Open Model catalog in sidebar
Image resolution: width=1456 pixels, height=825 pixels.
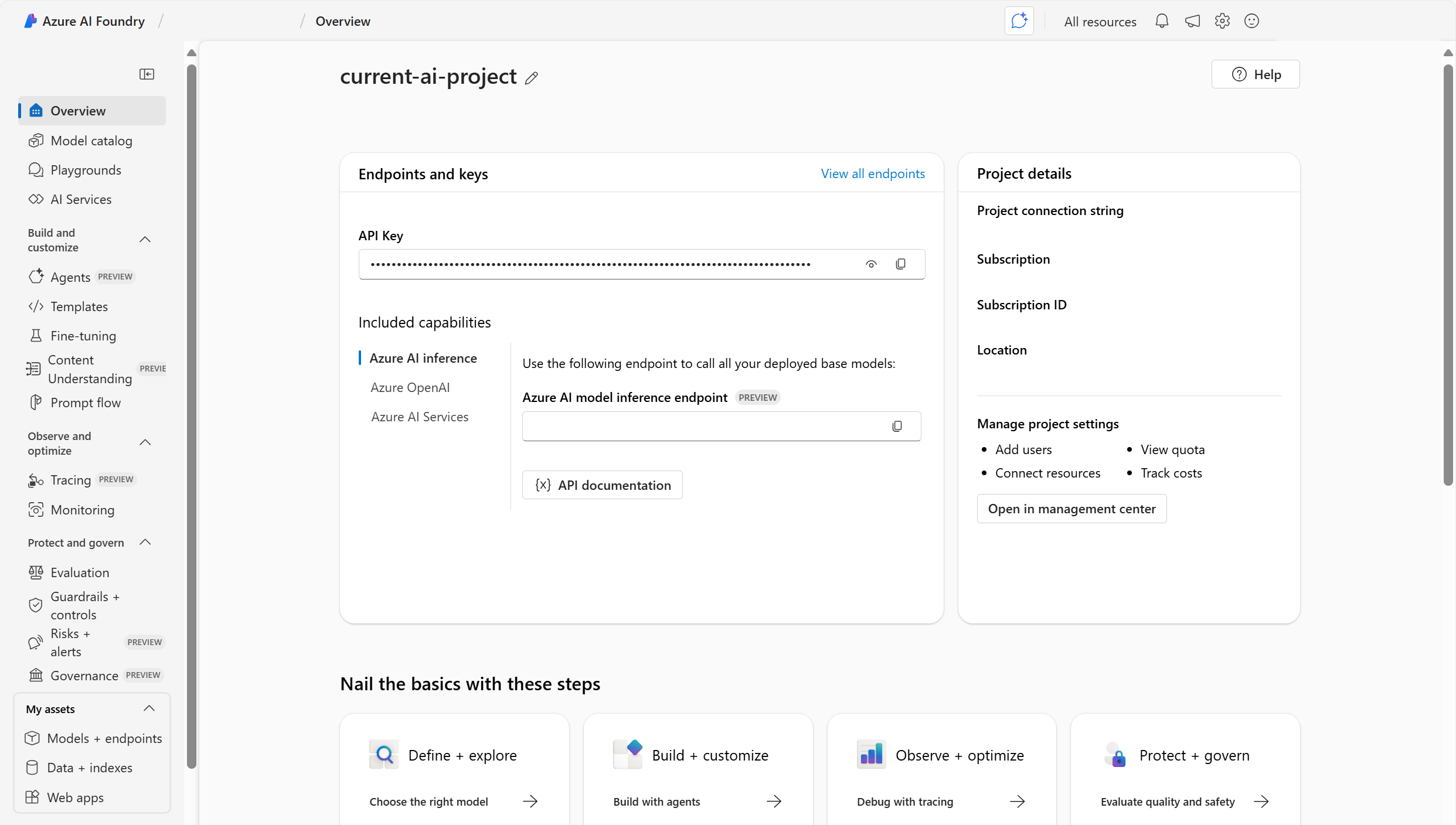[92, 141]
